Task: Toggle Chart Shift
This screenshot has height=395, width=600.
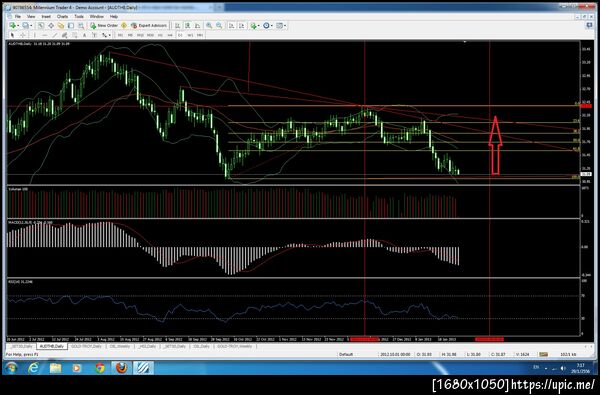Action: tap(241, 26)
